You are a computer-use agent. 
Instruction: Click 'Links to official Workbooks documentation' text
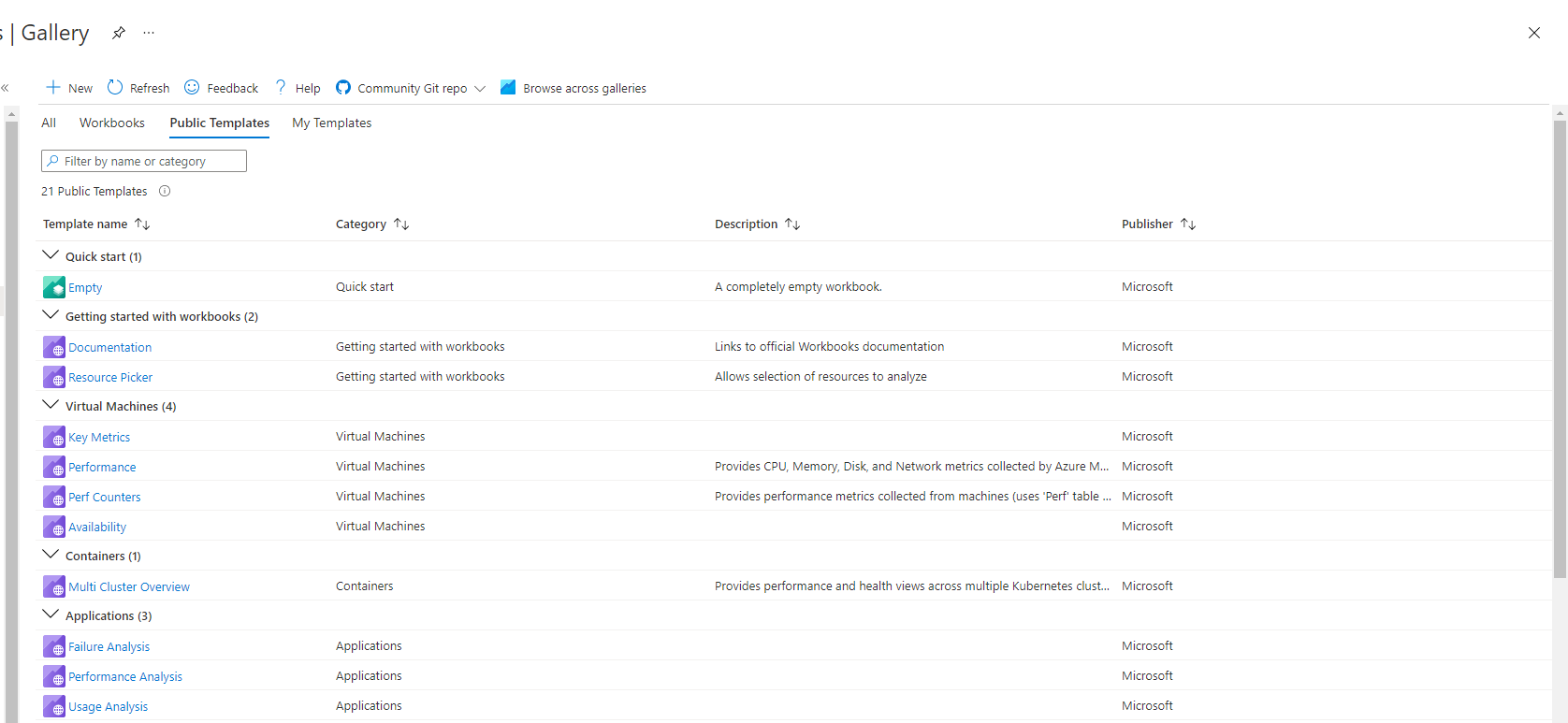click(x=829, y=347)
